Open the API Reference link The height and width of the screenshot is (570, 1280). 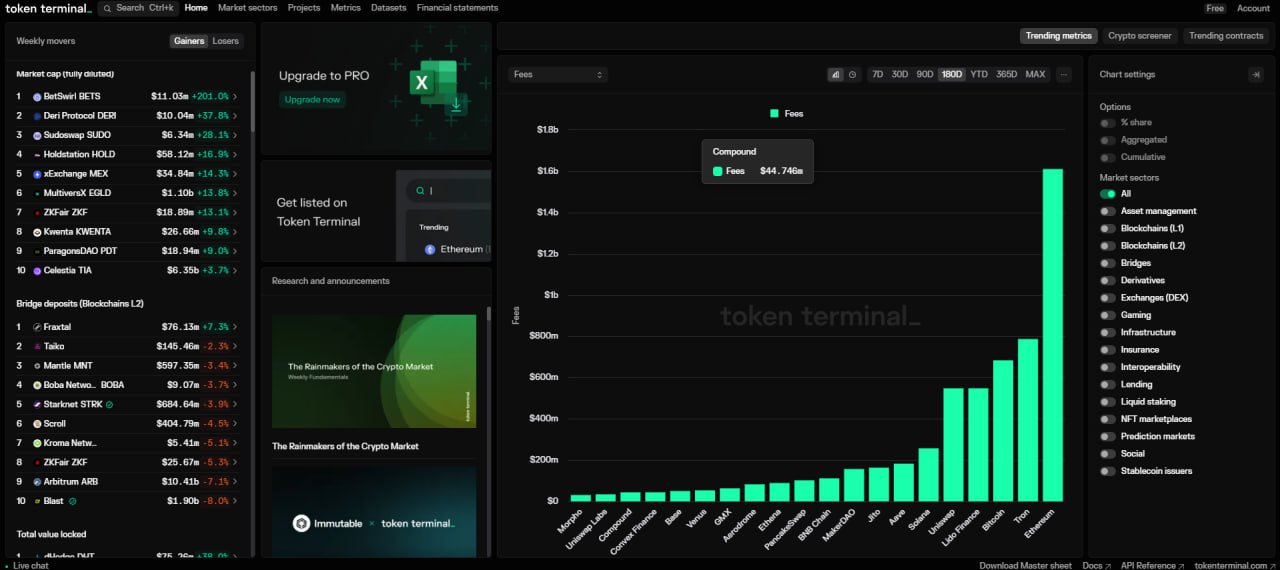tap(1153, 565)
